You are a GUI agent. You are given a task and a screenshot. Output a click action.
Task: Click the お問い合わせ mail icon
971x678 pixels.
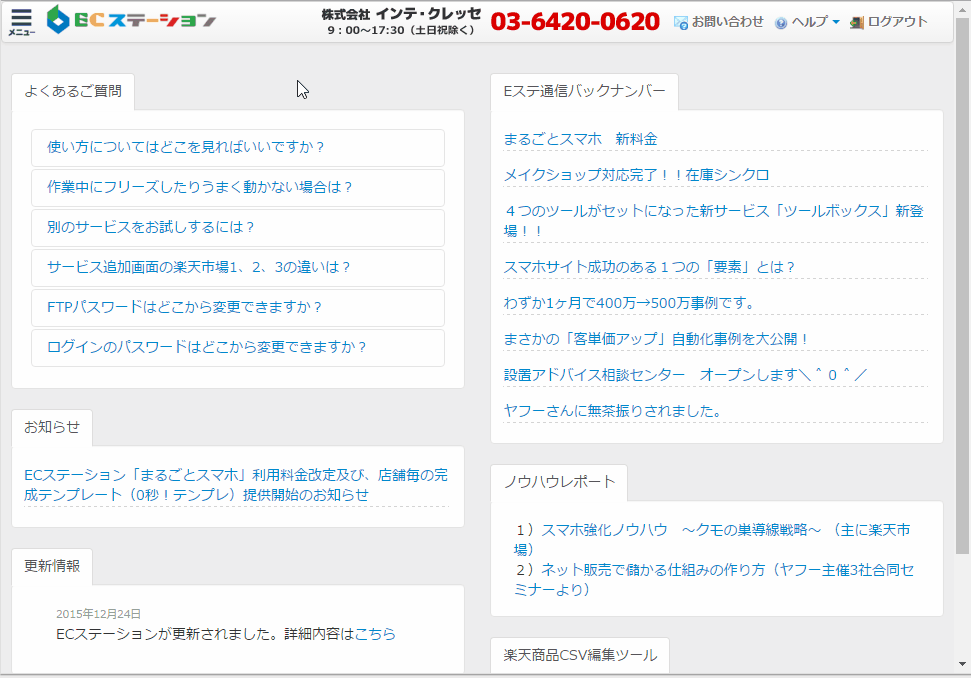(681, 23)
